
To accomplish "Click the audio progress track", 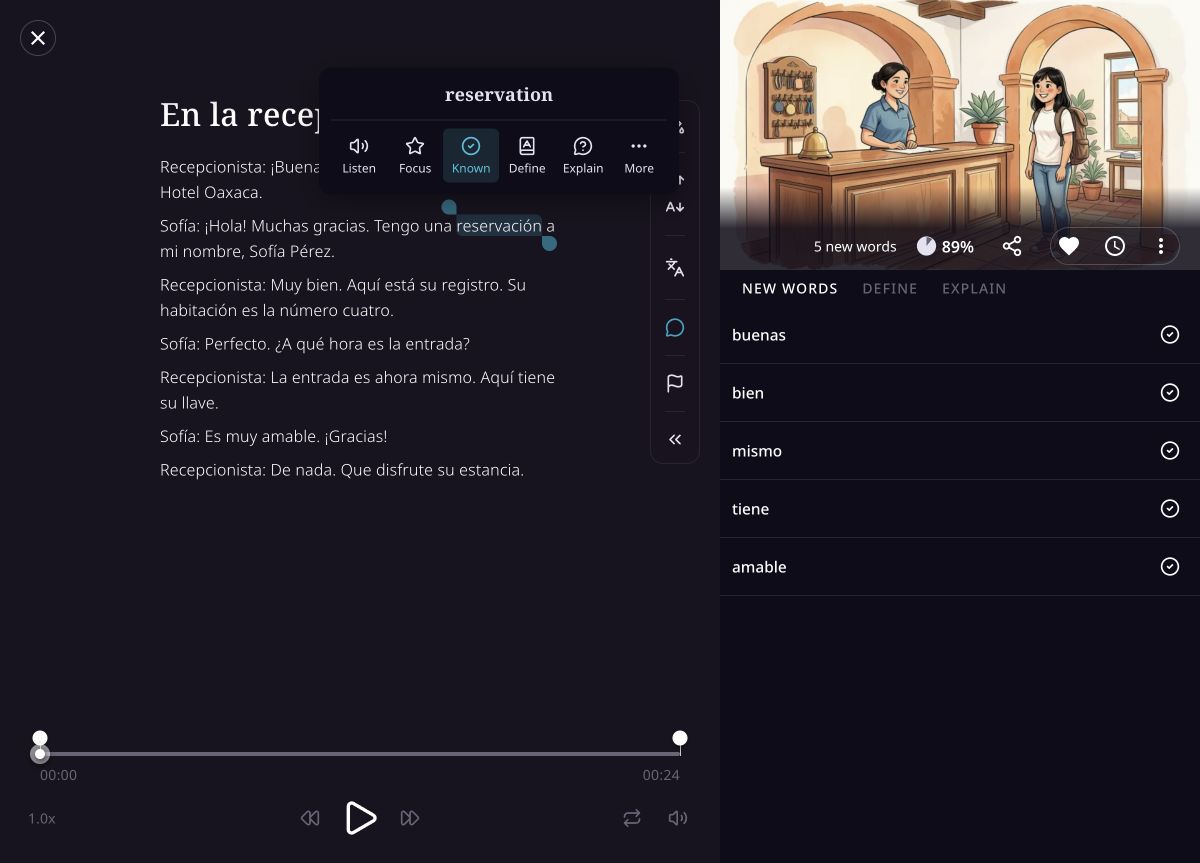I will coord(360,754).
